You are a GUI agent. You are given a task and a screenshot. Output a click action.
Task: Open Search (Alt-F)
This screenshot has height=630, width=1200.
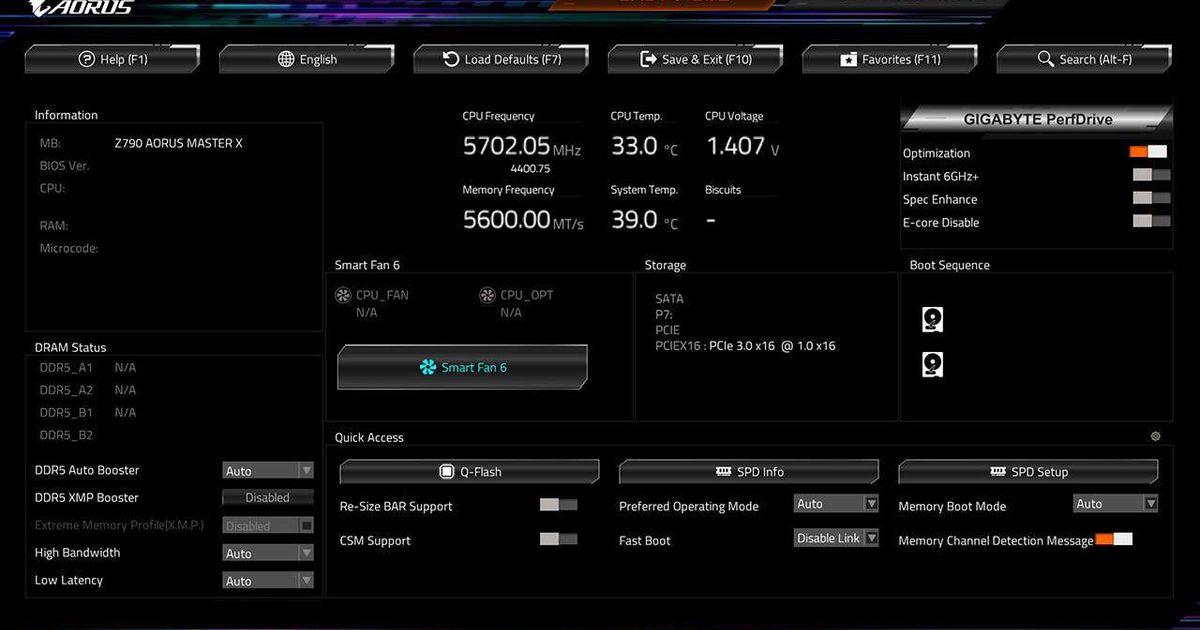pyautogui.click(x=1084, y=60)
